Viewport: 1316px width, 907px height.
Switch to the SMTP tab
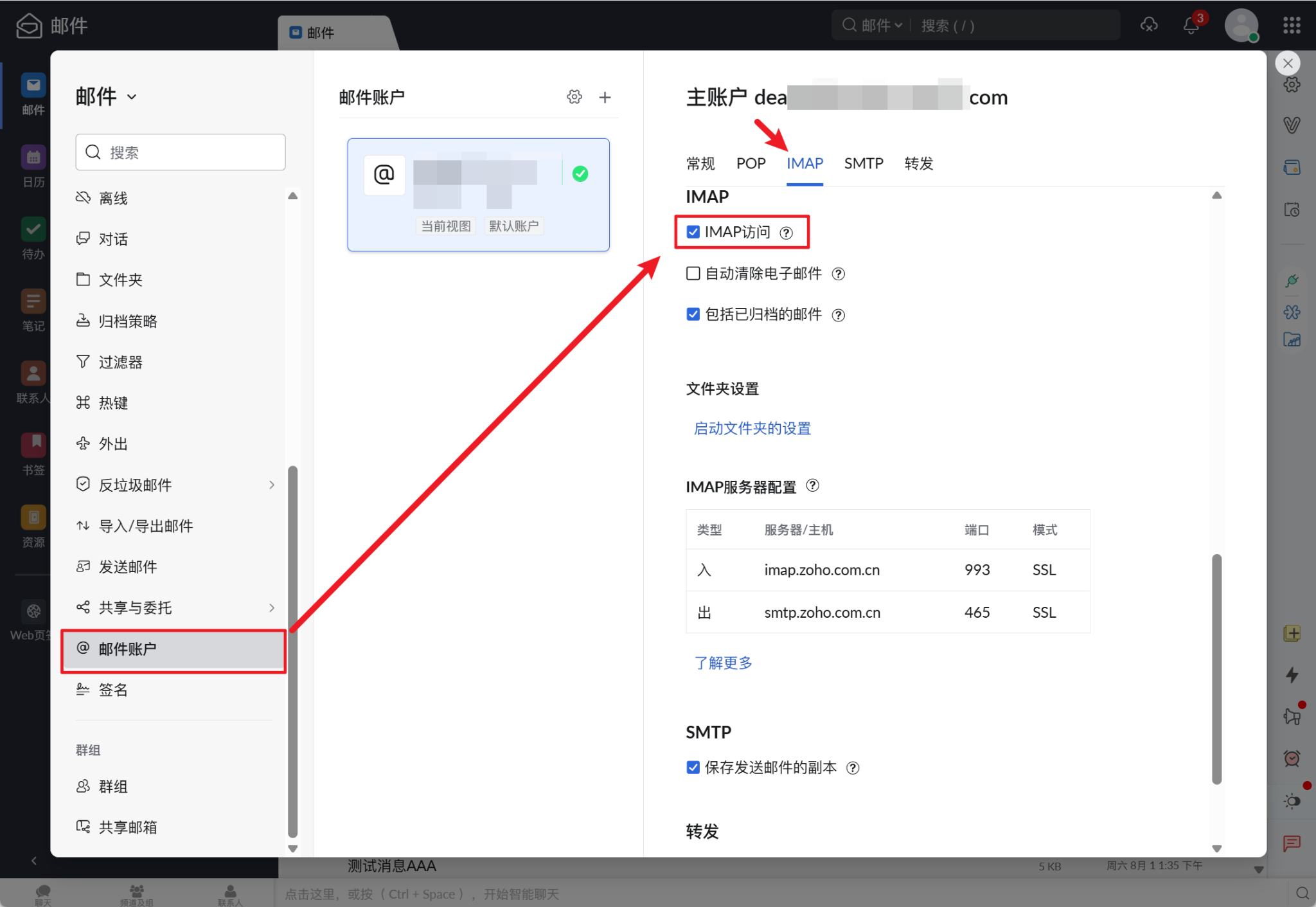(x=864, y=163)
